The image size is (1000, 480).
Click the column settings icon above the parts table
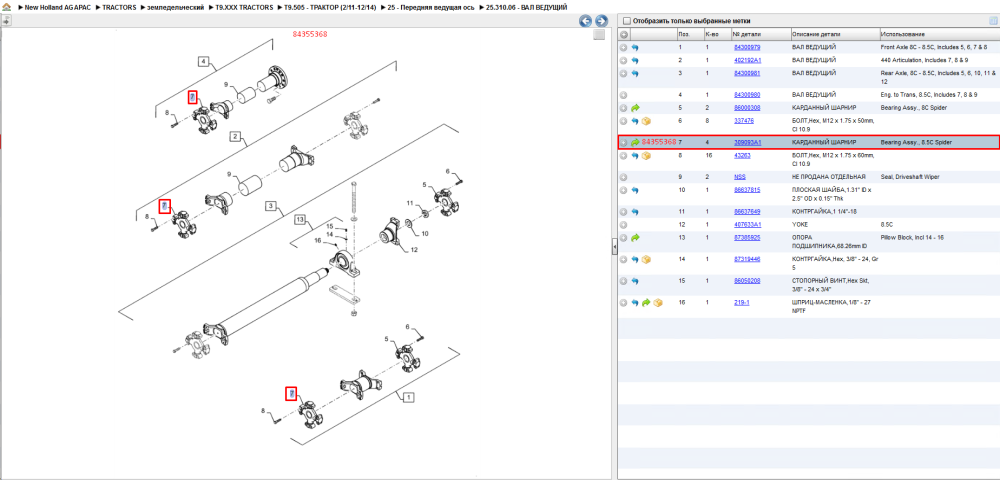(x=992, y=20)
